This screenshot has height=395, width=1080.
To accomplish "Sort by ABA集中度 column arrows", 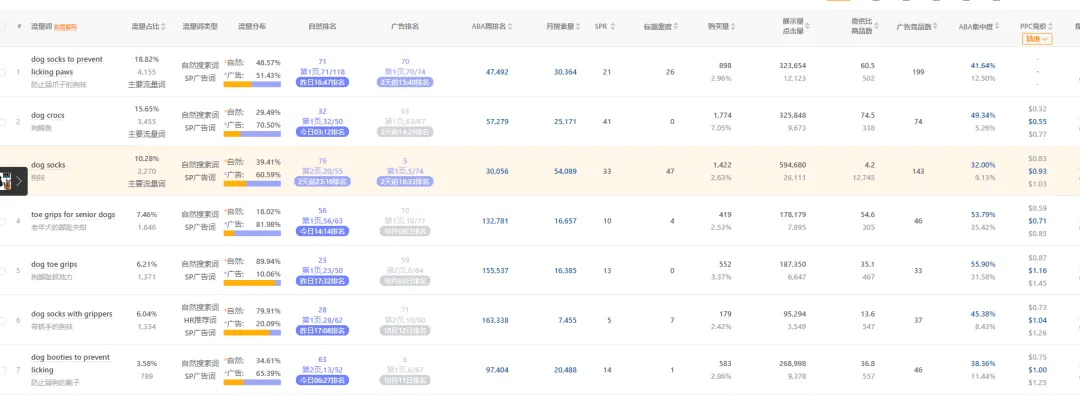I will pyautogui.click(x=997, y=27).
